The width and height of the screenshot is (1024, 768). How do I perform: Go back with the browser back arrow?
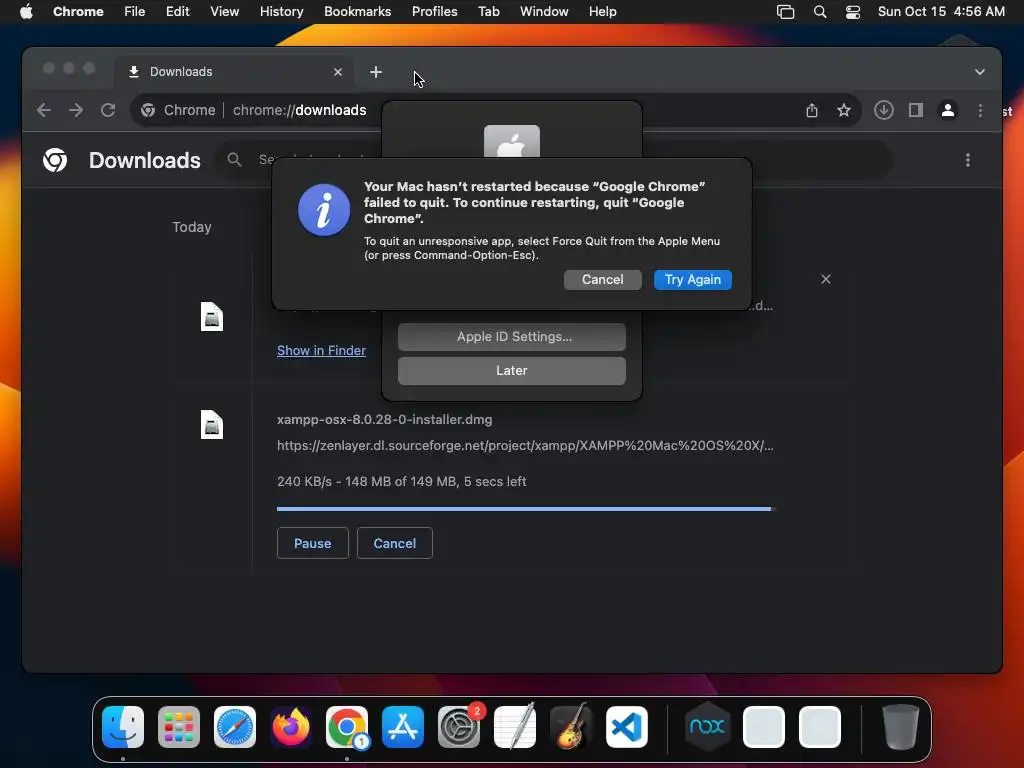pyautogui.click(x=44, y=110)
